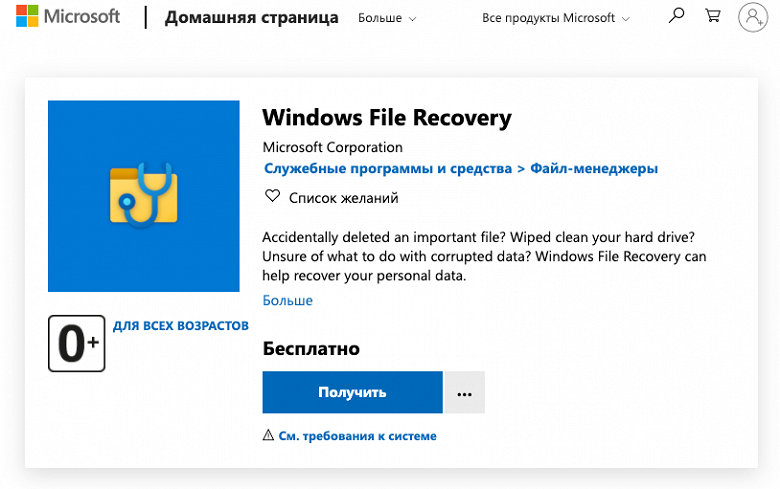Screen dimensions: 780x489
Task: Expand the "Все продукты Microsoft" menu
Action: tap(556, 18)
